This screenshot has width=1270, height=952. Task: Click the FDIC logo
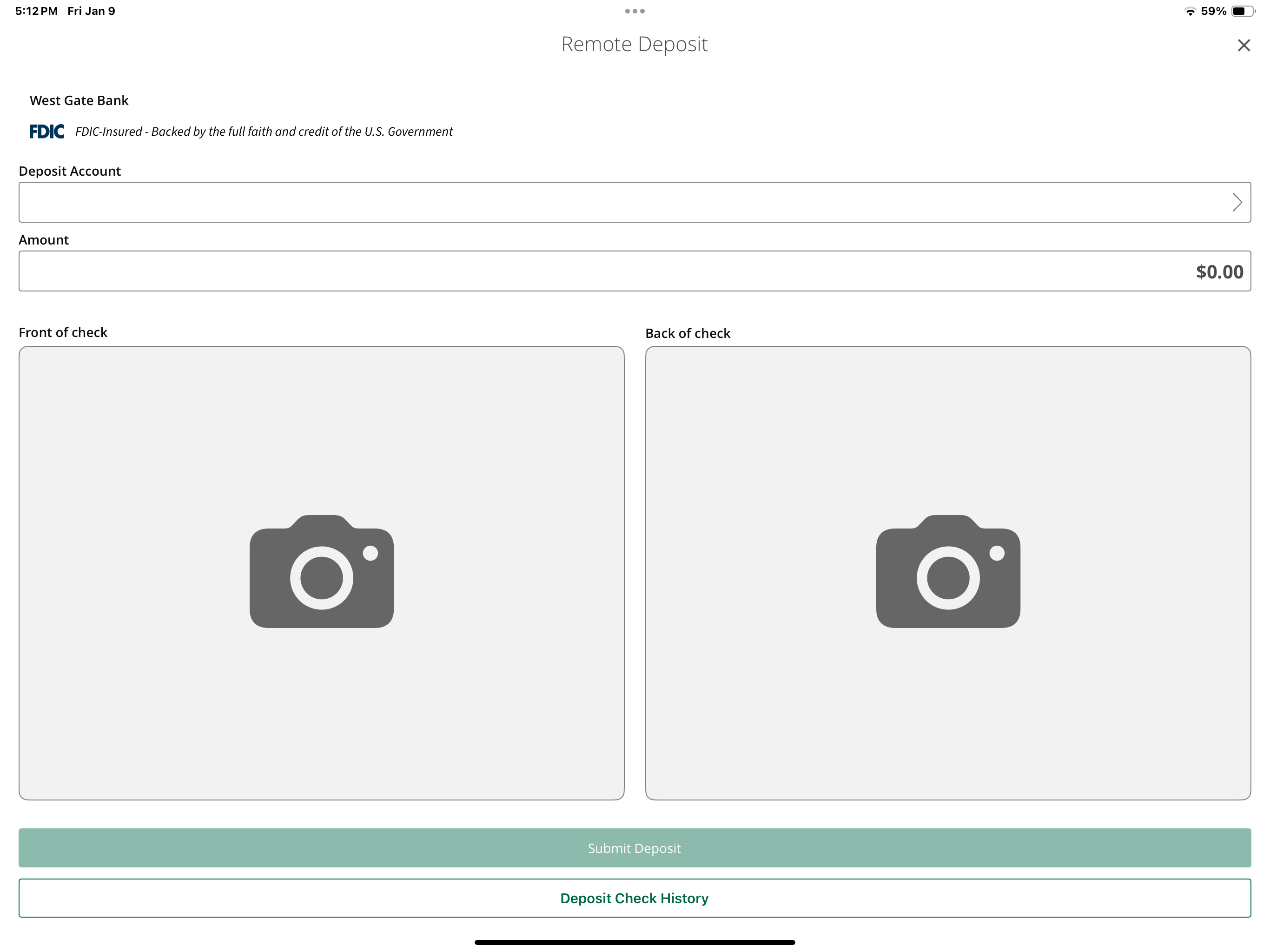(x=47, y=132)
